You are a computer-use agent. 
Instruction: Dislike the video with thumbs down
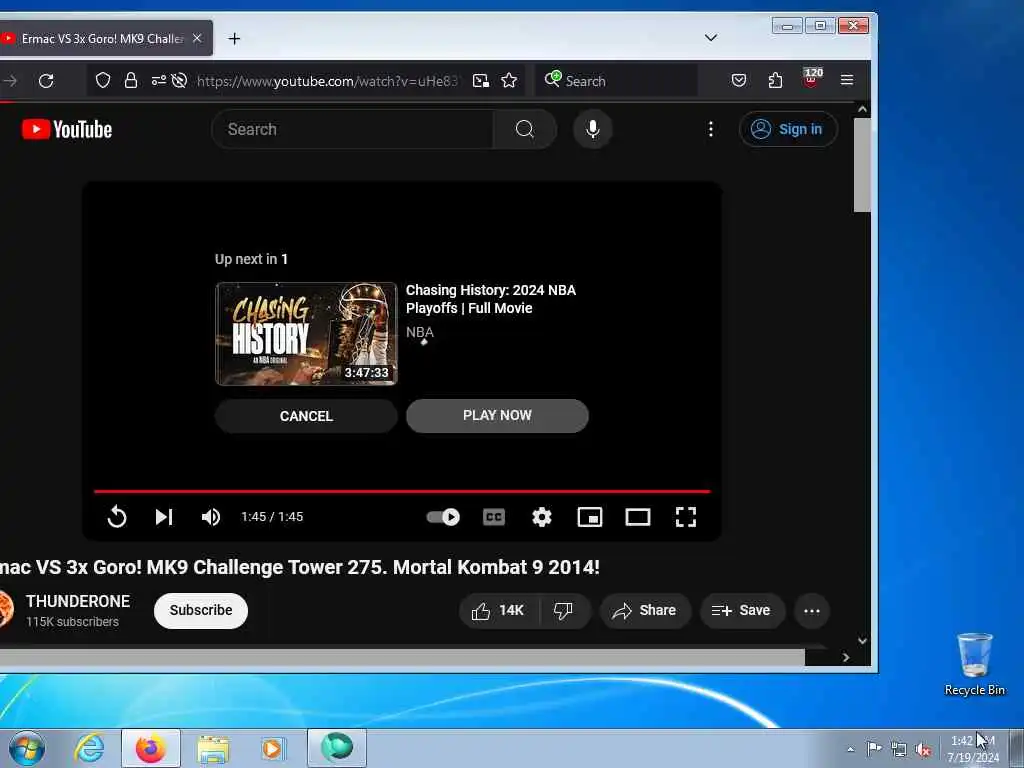564,611
